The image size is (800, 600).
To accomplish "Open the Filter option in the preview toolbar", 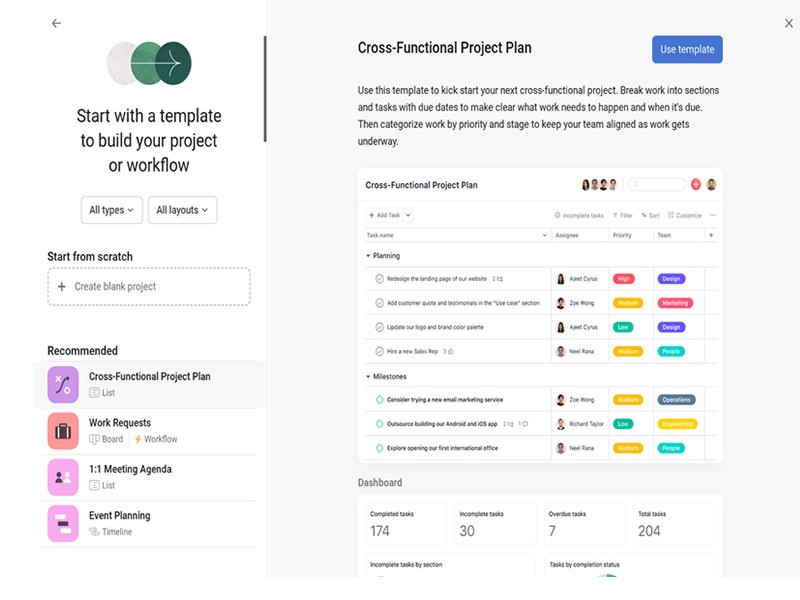I will (625, 214).
